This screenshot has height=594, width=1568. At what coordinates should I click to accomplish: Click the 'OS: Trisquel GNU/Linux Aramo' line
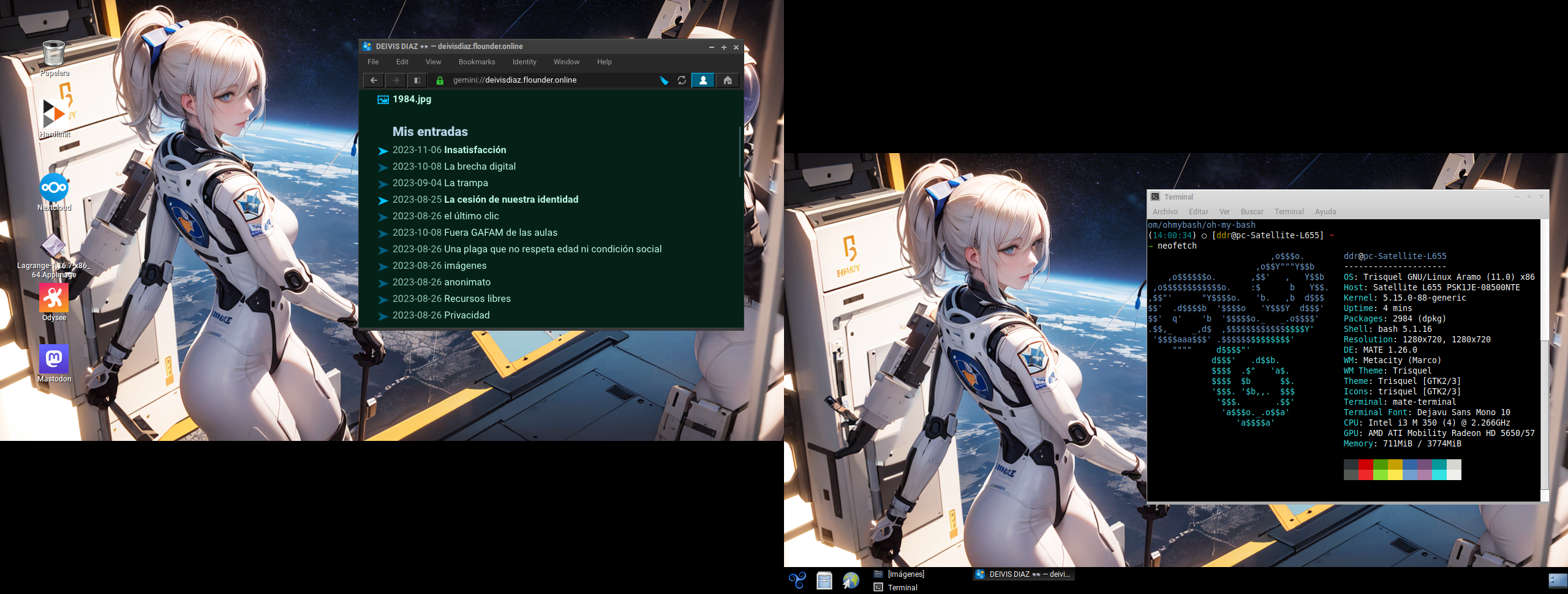coord(1439,277)
